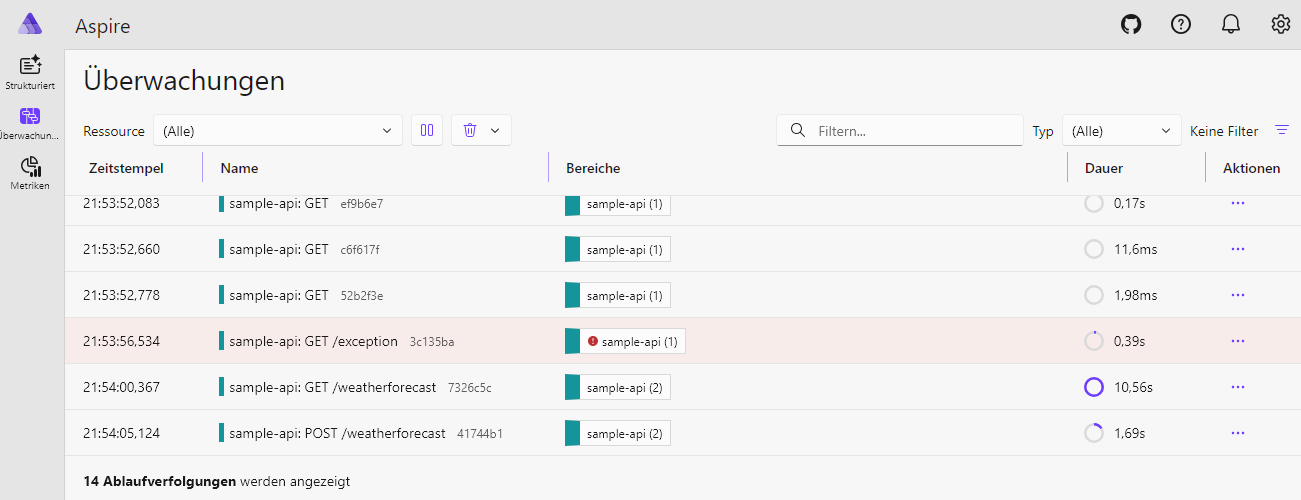Pause incoming traces button
The width and height of the screenshot is (1301, 500).
[427, 130]
